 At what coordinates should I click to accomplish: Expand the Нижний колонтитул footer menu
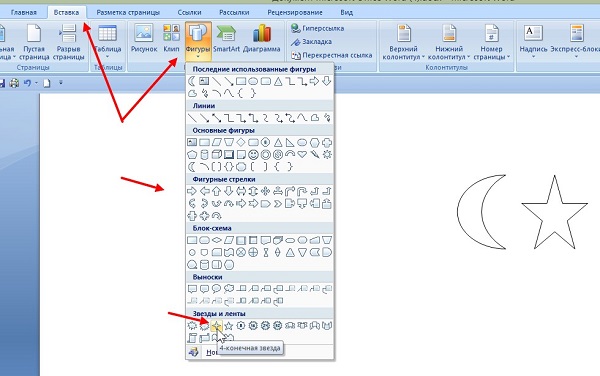pos(449,42)
